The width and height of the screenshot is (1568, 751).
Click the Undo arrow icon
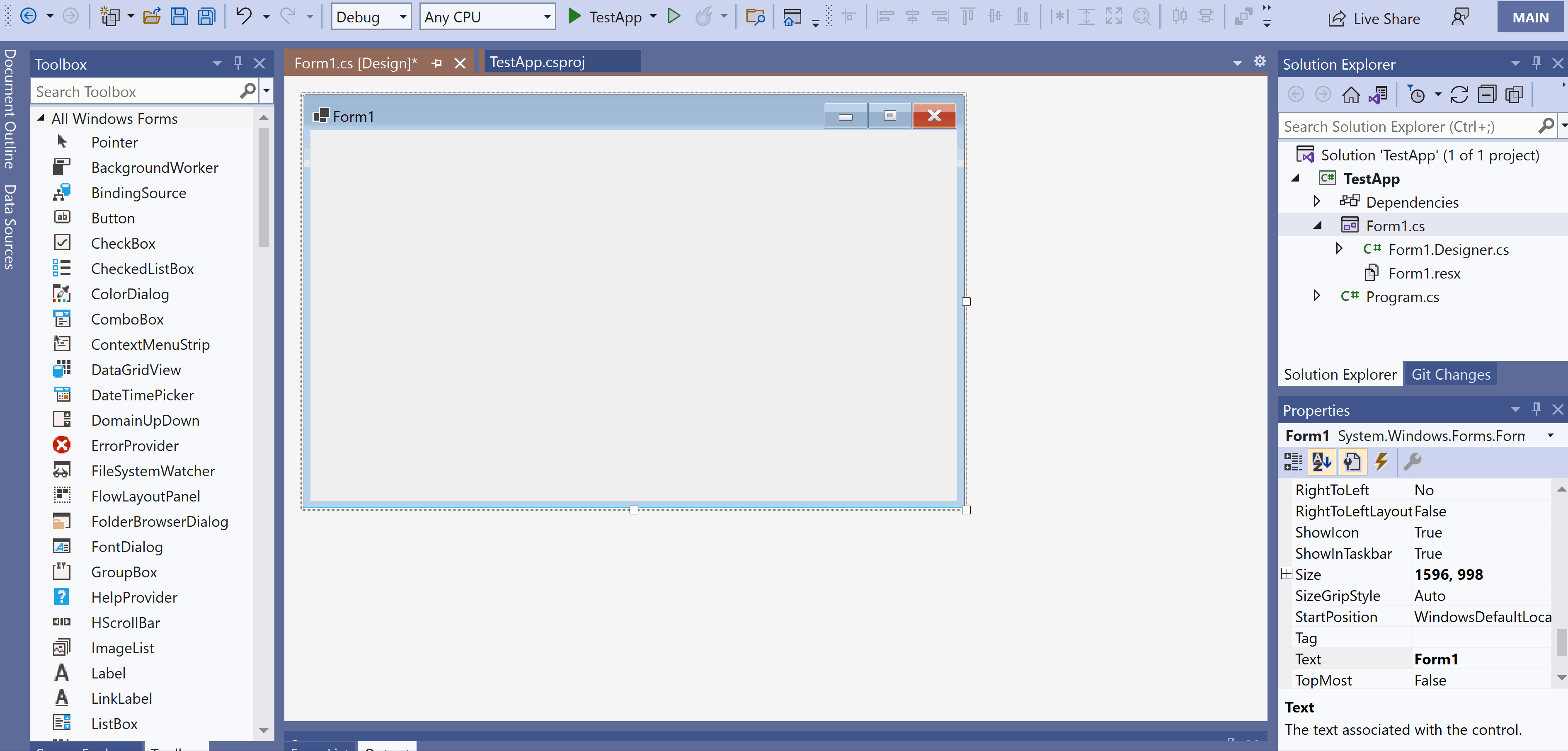(243, 17)
